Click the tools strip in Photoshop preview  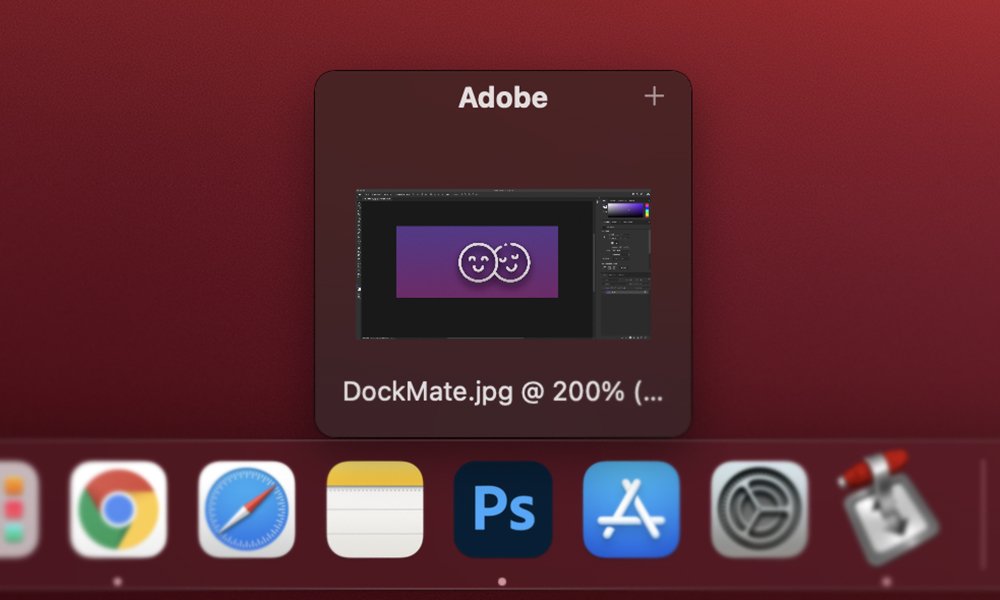point(361,250)
